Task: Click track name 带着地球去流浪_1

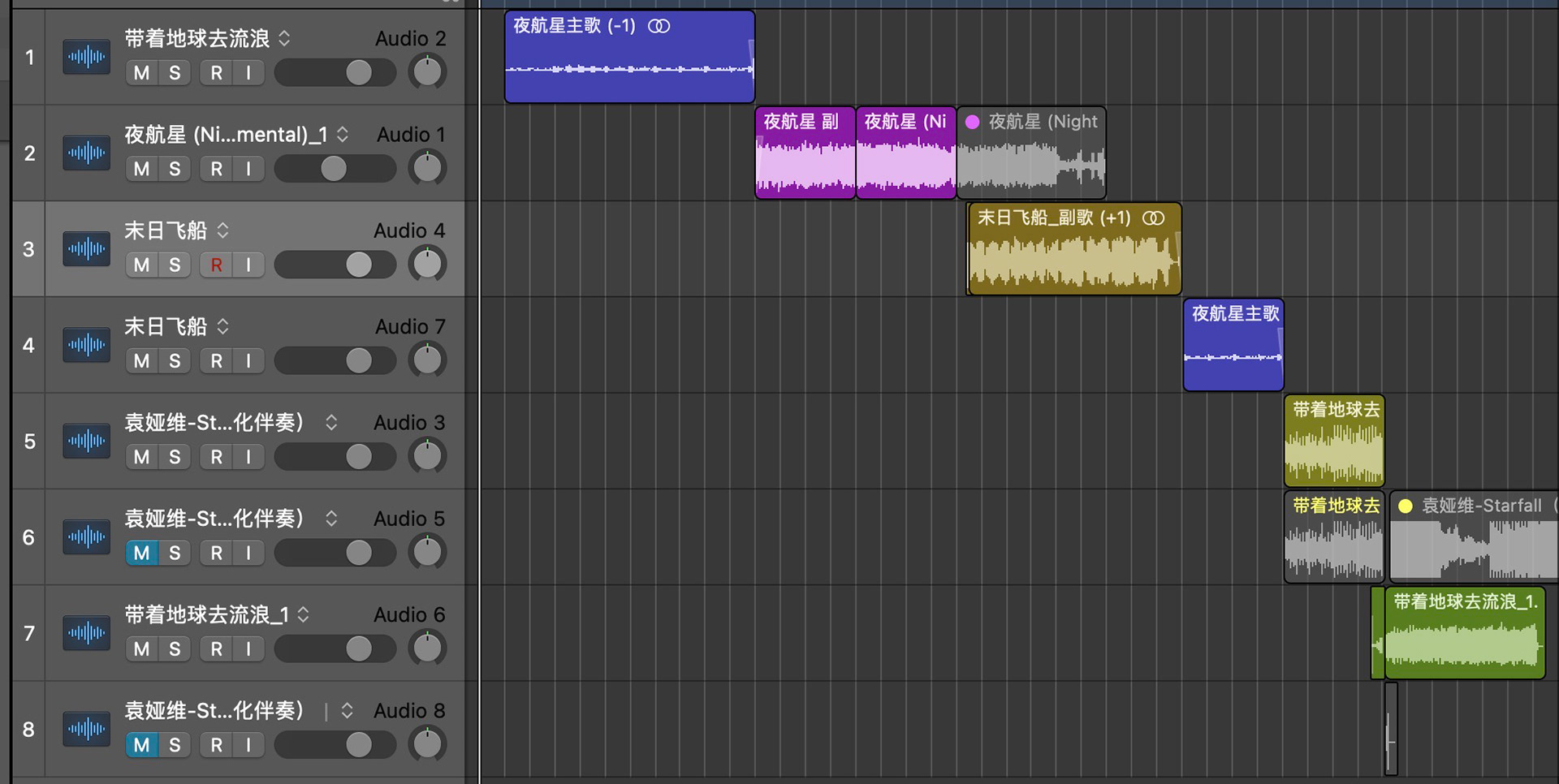Action: click(206, 614)
